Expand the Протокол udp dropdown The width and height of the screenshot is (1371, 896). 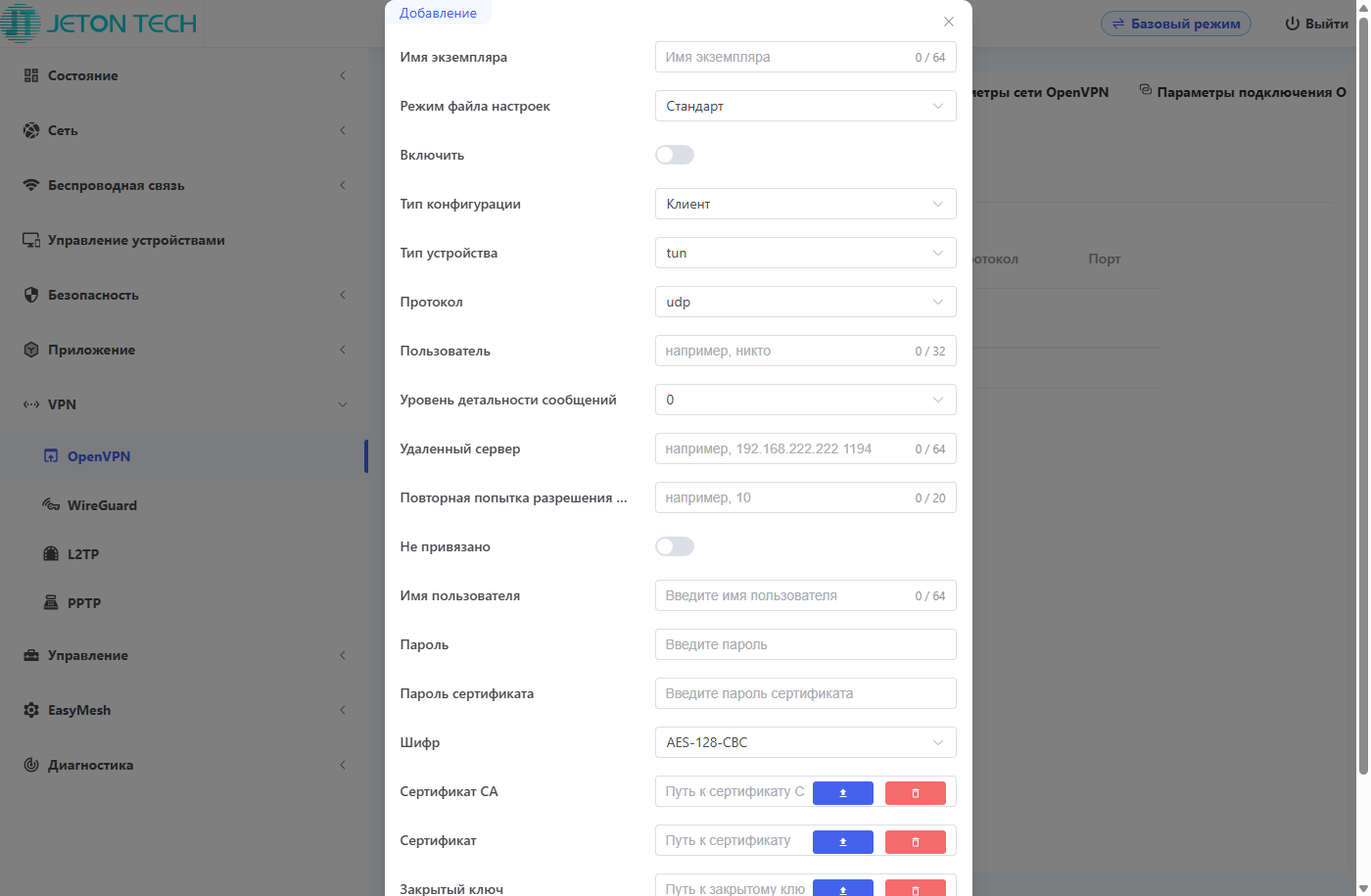[x=805, y=302]
